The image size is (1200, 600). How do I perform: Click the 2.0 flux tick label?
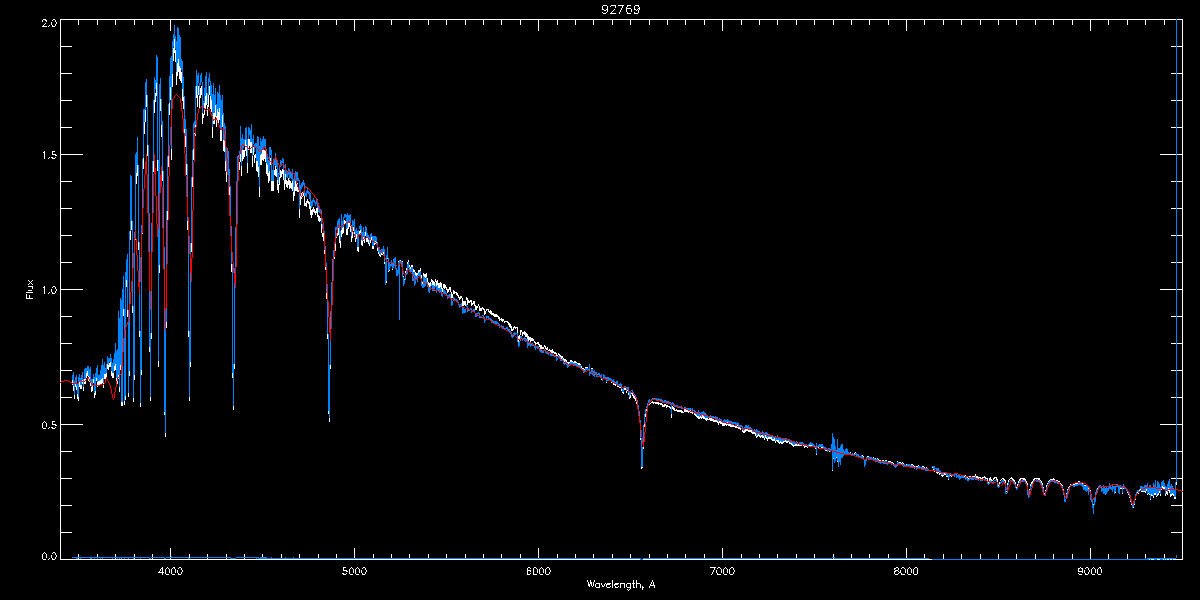(x=48, y=23)
